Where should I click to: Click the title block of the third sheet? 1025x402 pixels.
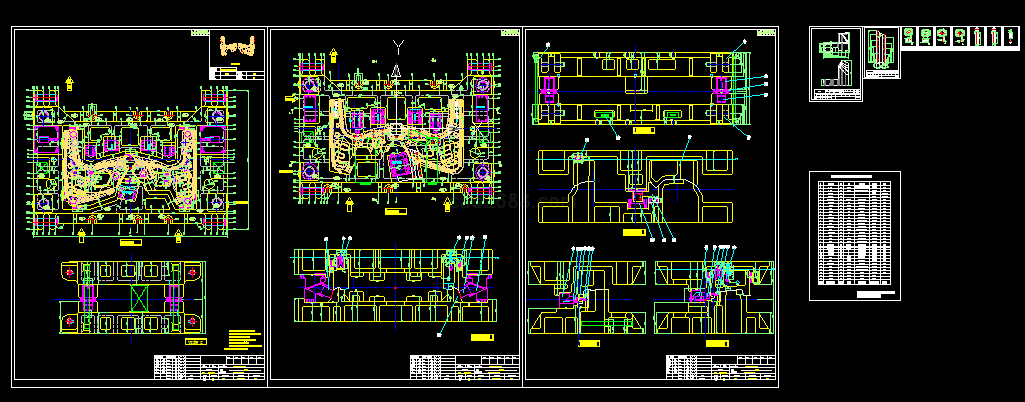pyautogui.click(x=720, y=367)
